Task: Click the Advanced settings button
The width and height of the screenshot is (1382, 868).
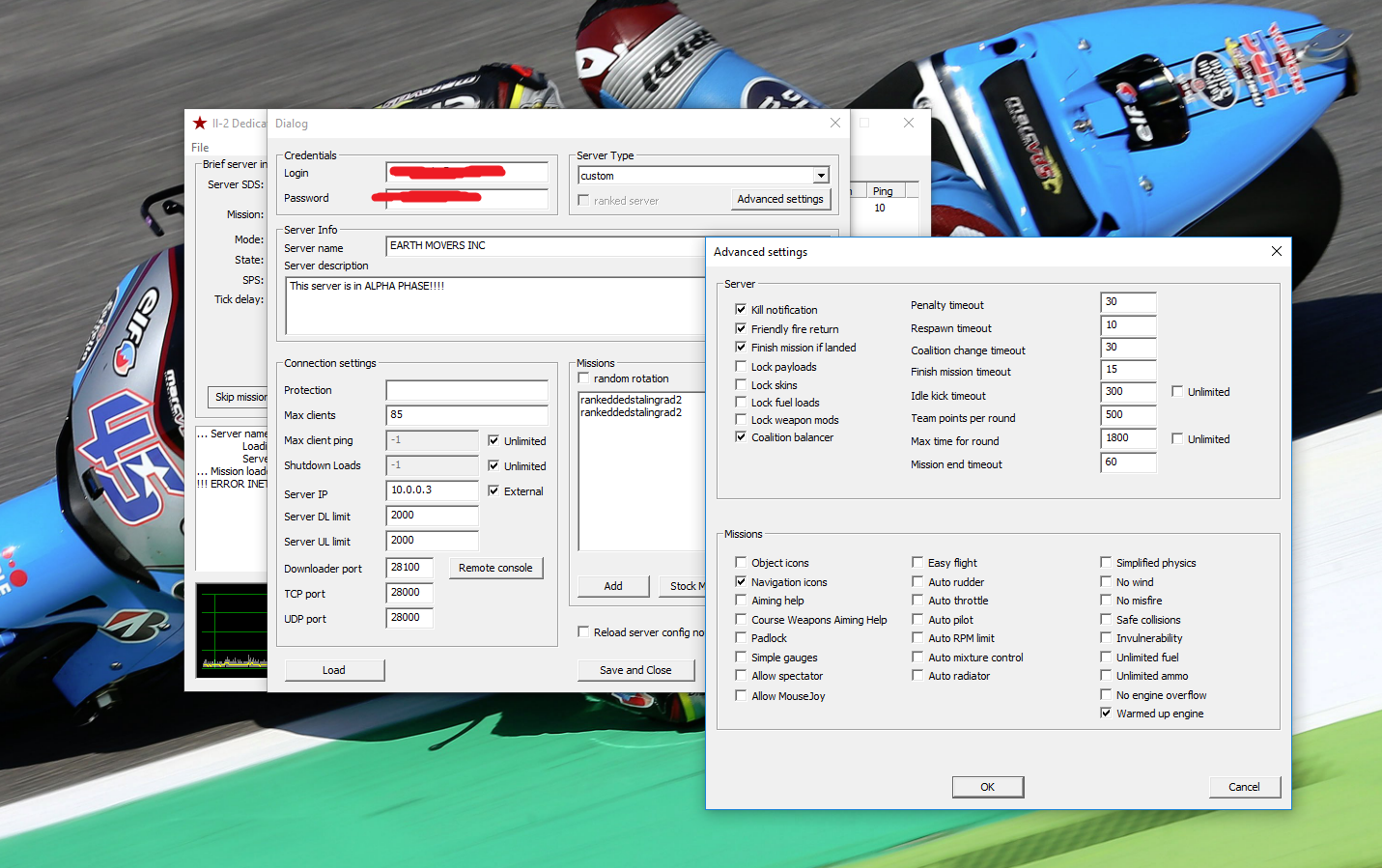Action: click(780, 199)
